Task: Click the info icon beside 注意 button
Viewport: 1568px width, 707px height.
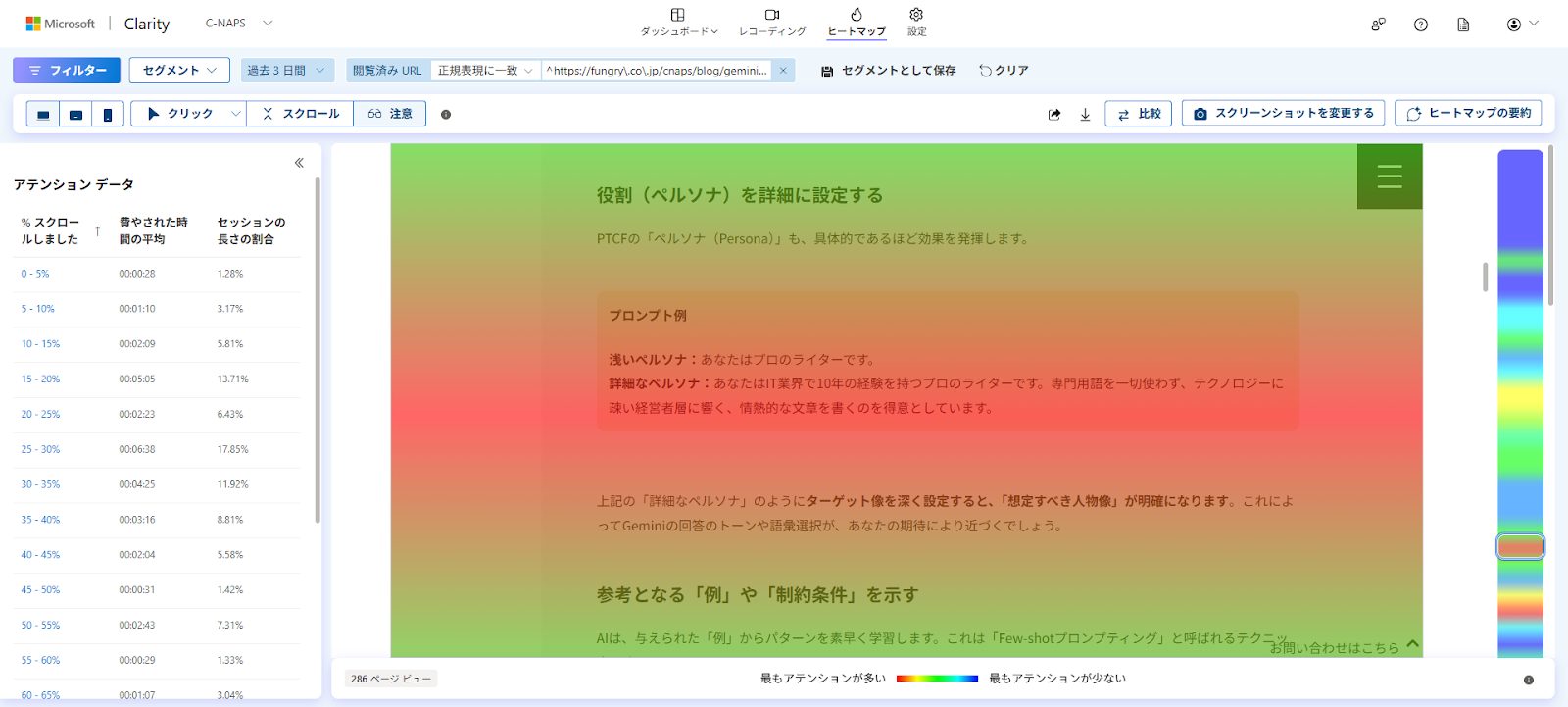Action: coord(446,115)
